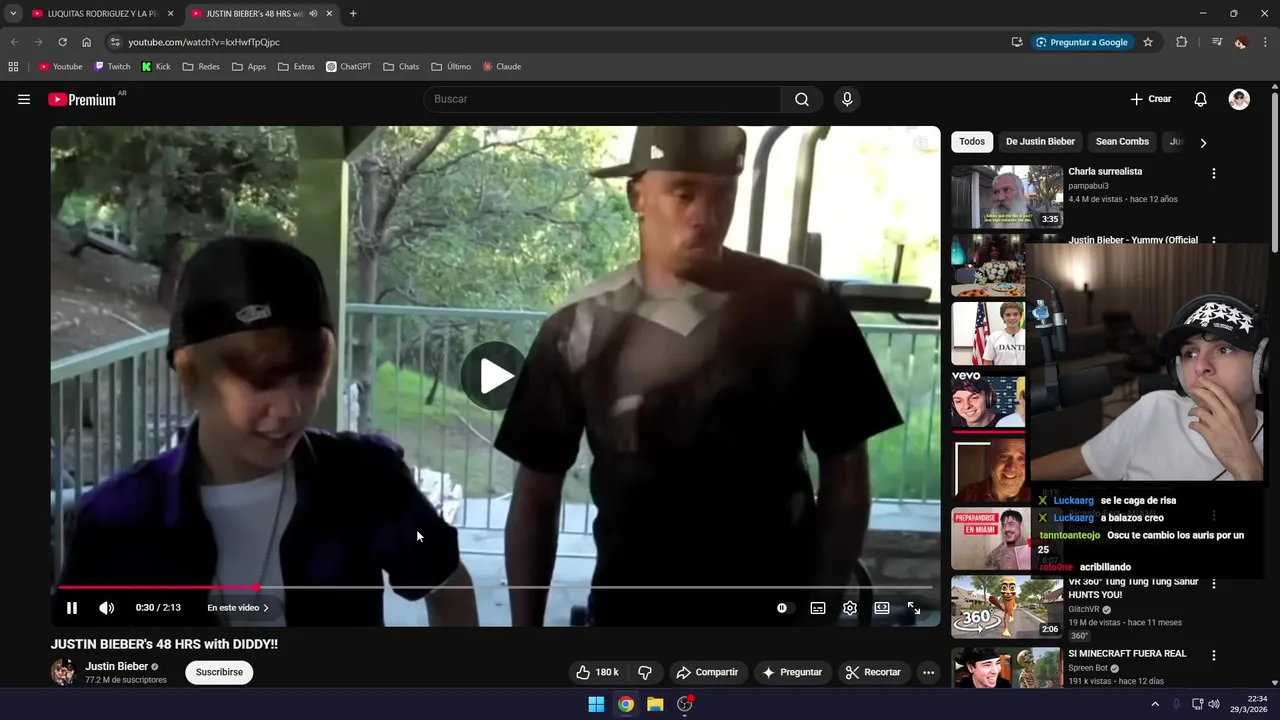The height and width of the screenshot is (720, 1280).
Task: Go to YouTube Premium home logo
Action: coord(82,99)
